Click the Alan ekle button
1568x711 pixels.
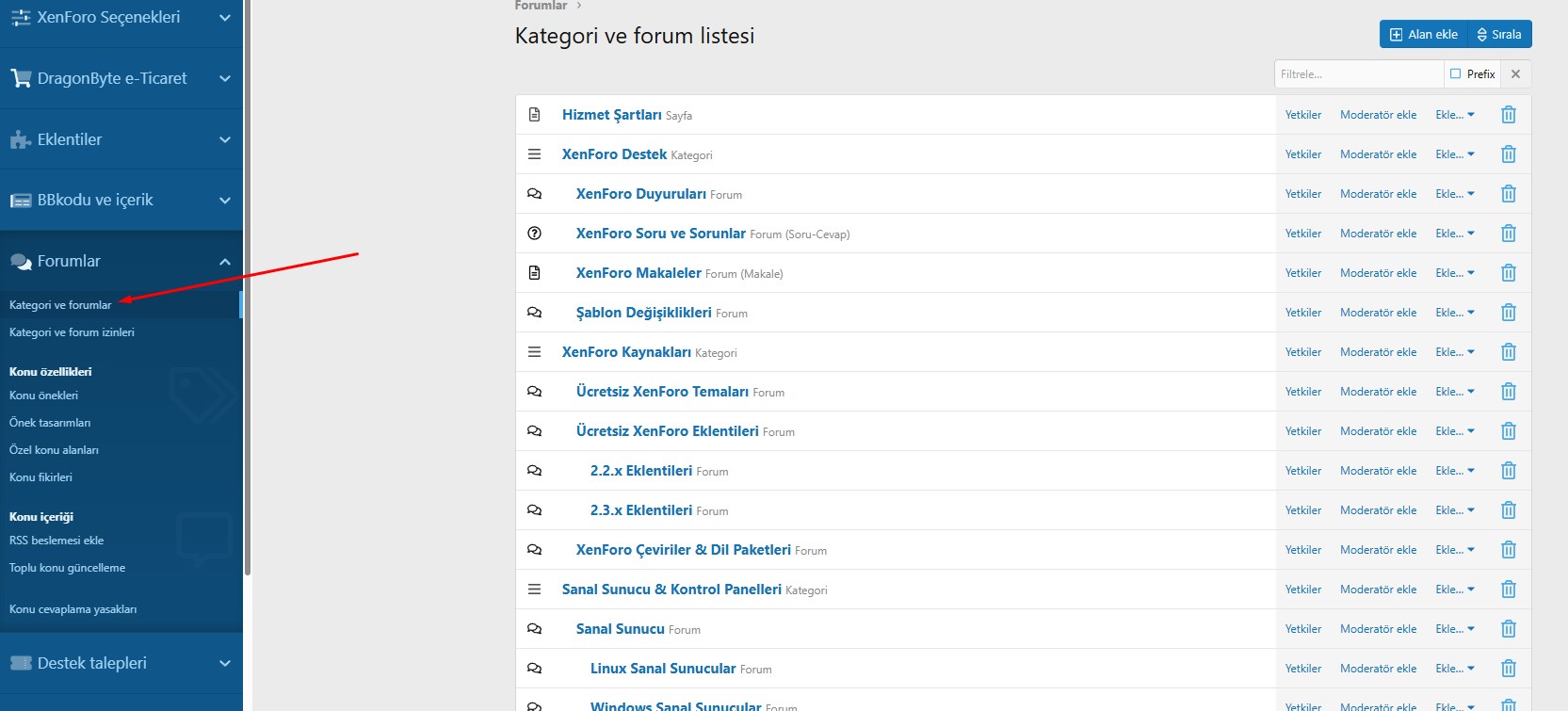(x=1424, y=34)
